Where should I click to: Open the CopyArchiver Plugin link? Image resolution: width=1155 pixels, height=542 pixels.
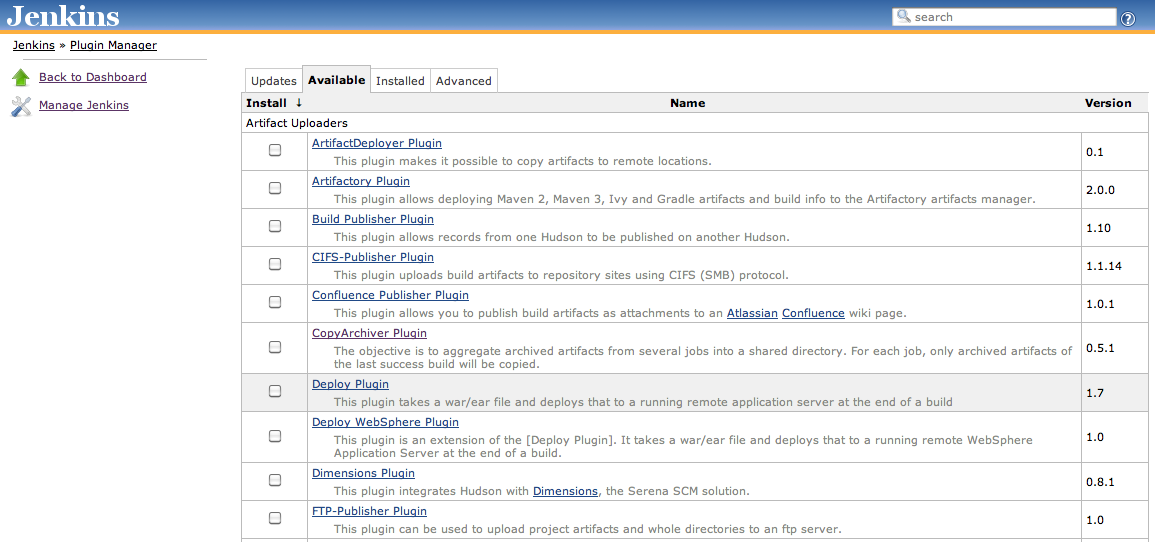tap(369, 334)
